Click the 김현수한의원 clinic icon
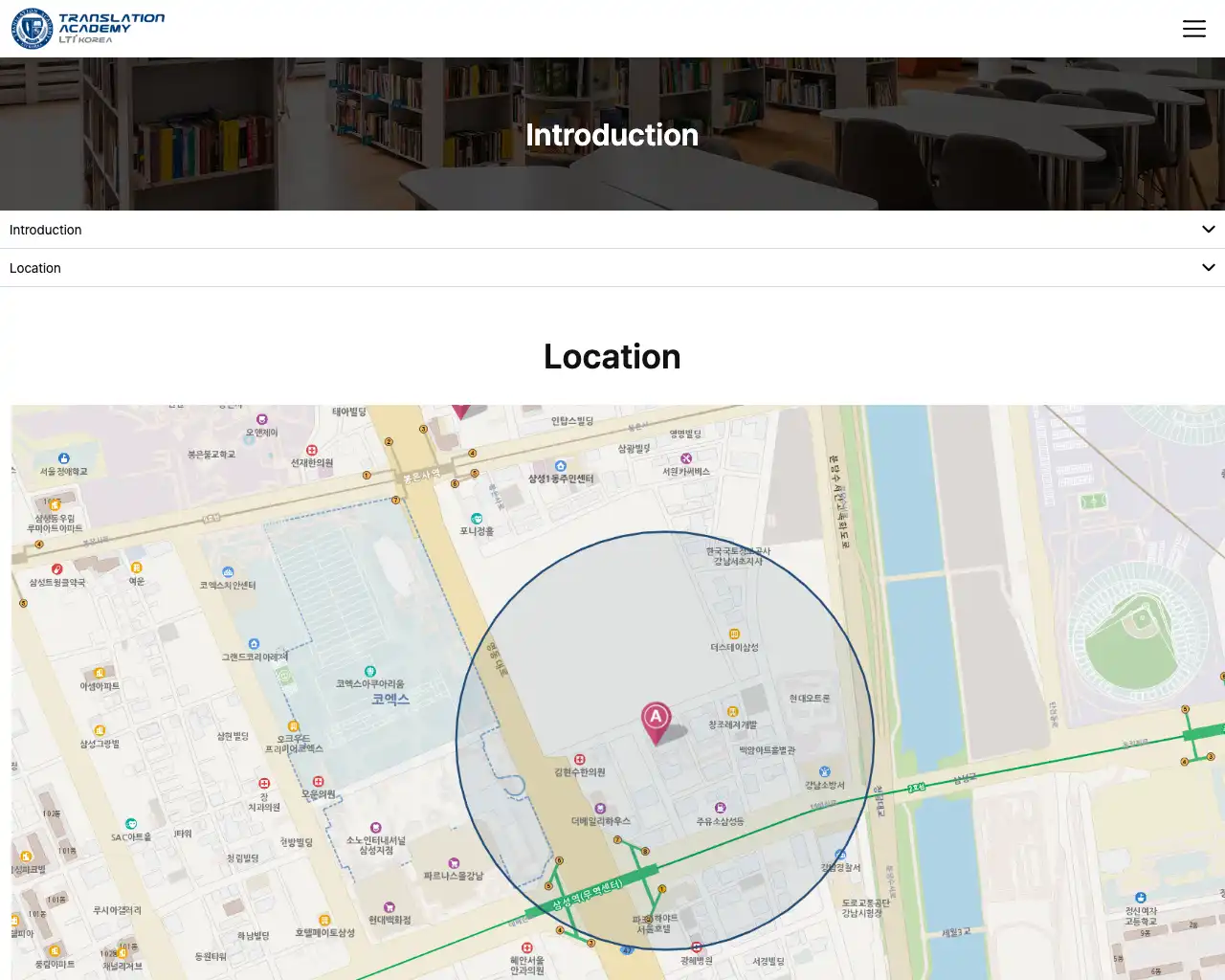Screen dimensions: 1225x980 (580, 759)
